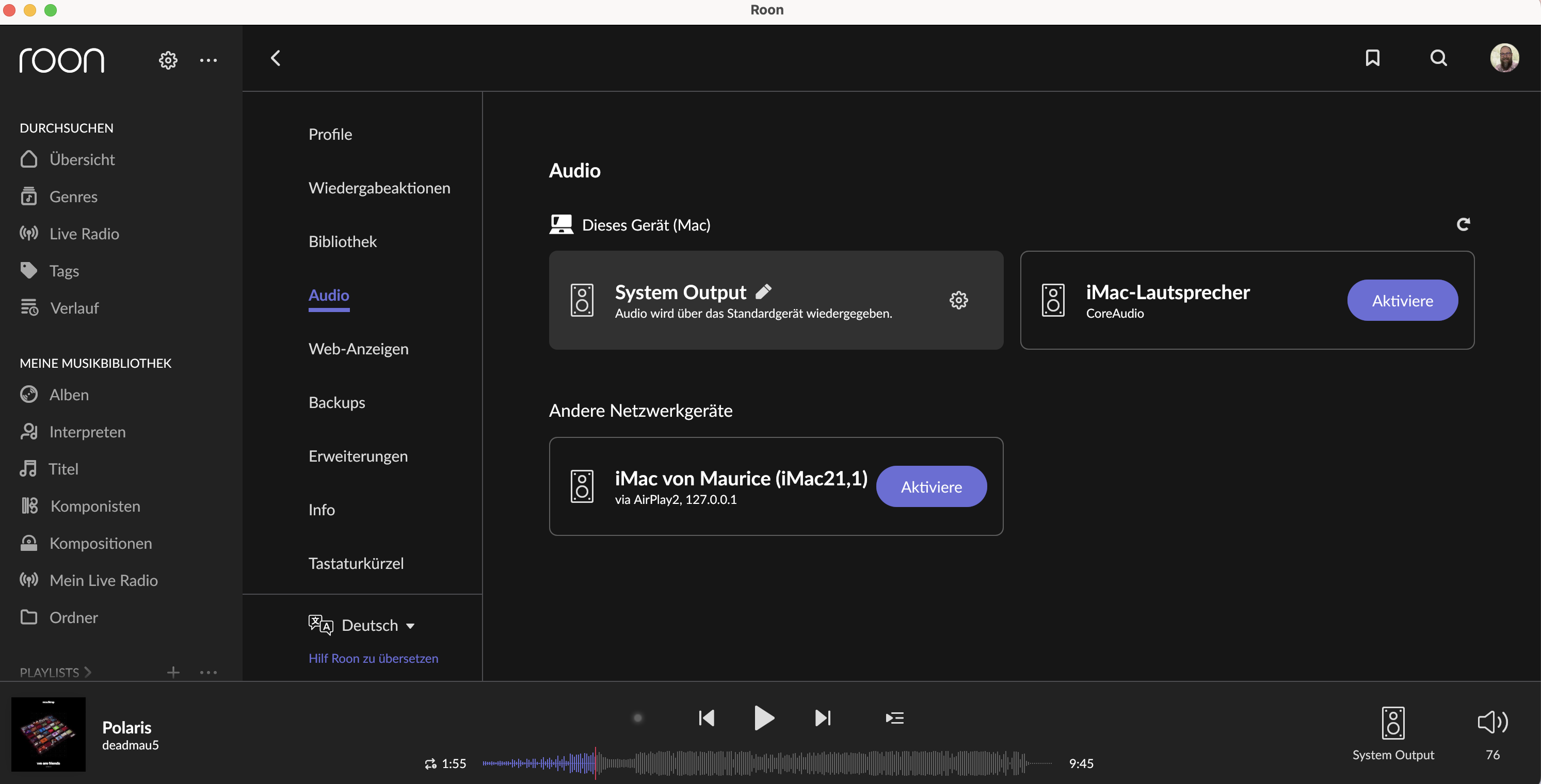Click the System Output speaker icon card
Screen dimensions: 1541x784
[x=582, y=300]
